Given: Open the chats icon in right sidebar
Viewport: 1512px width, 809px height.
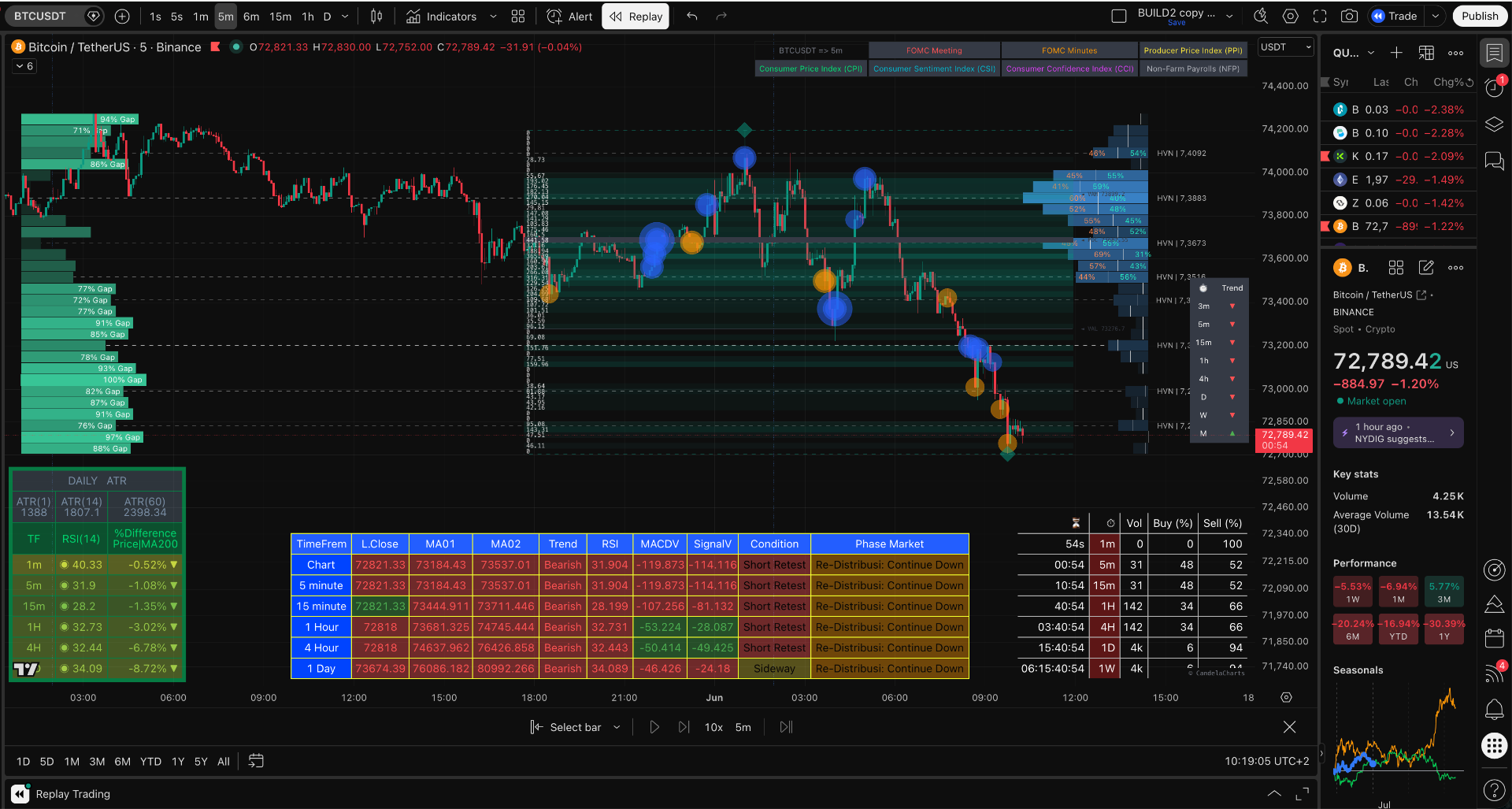Looking at the screenshot, I should [1494, 161].
